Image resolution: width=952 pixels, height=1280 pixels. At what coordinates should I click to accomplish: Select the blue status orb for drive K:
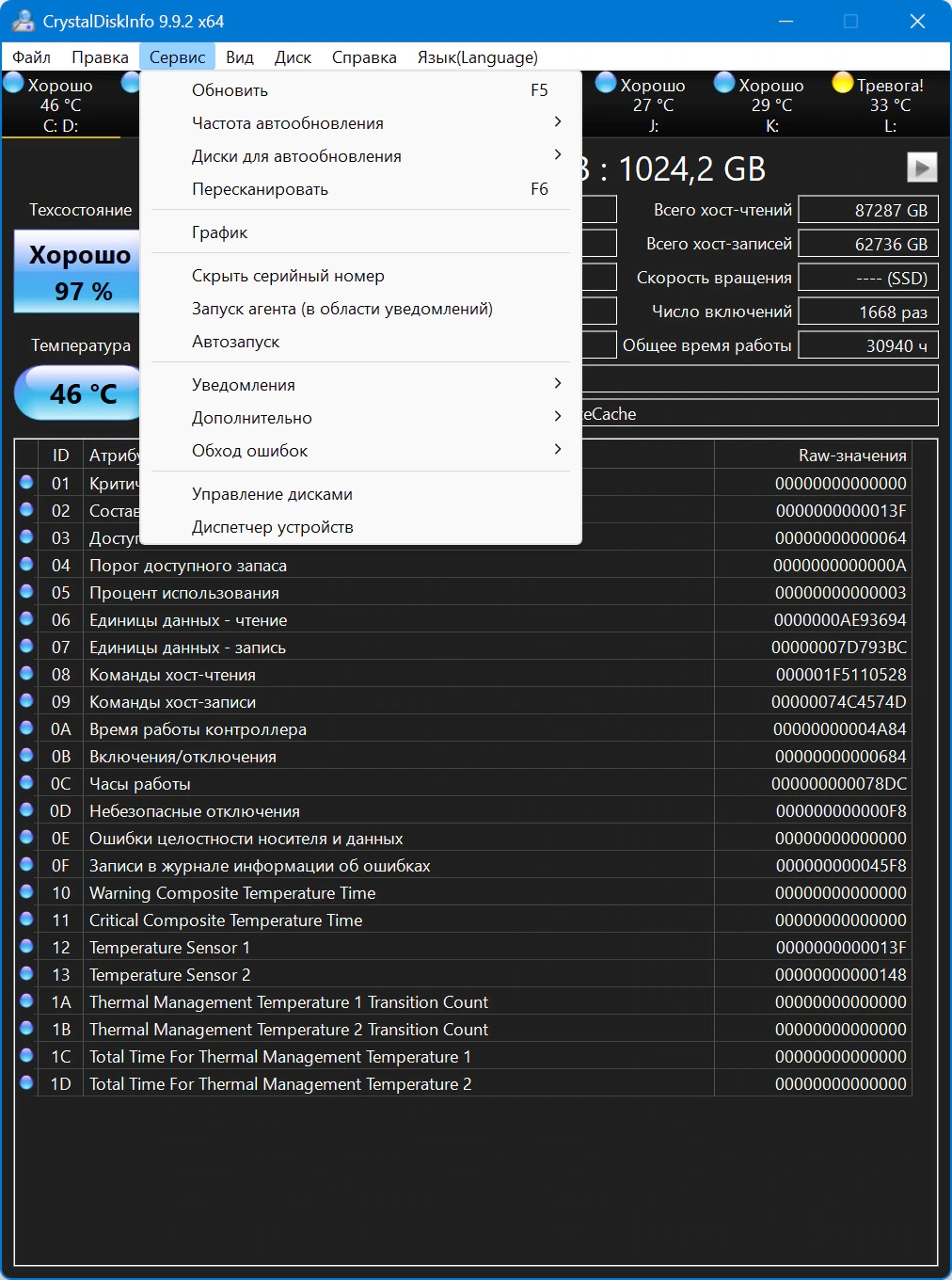coord(723,83)
